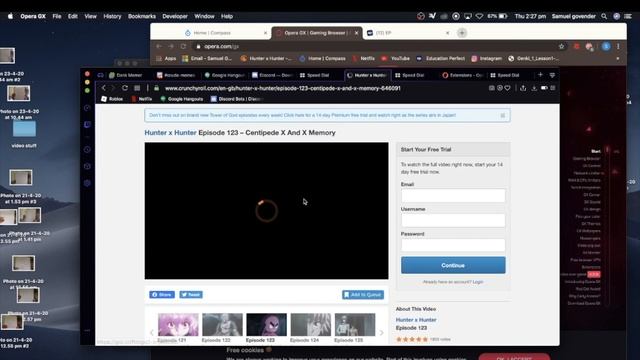Open the Google Hangouts bookmark in Opera GX
This screenshot has width=640, height=360.
tap(182, 99)
